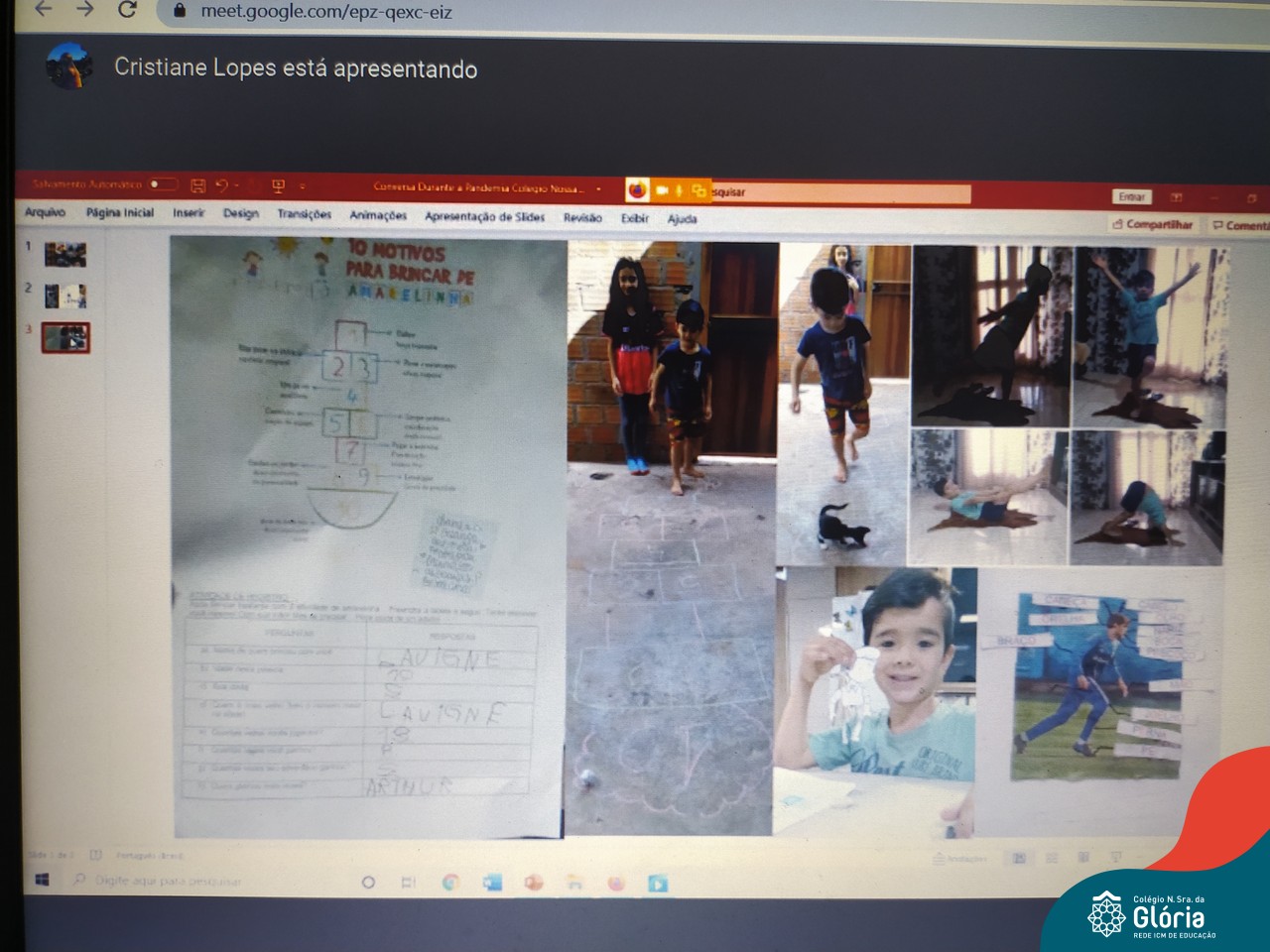The image size is (1270, 952).
Task: Click the Cortana circle icon
Action: point(368,882)
